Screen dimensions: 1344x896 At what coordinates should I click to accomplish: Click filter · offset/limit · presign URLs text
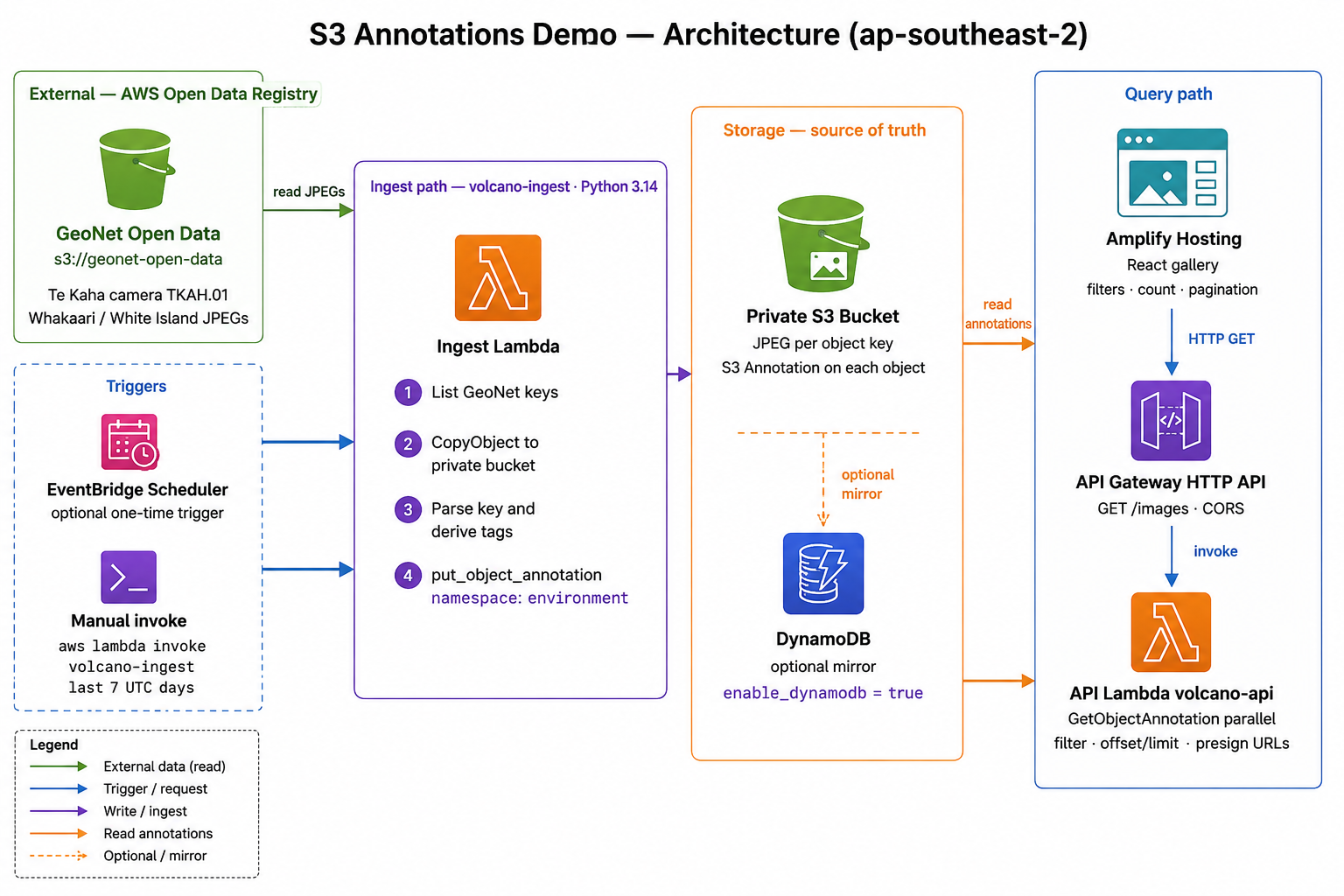(1172, 744)
